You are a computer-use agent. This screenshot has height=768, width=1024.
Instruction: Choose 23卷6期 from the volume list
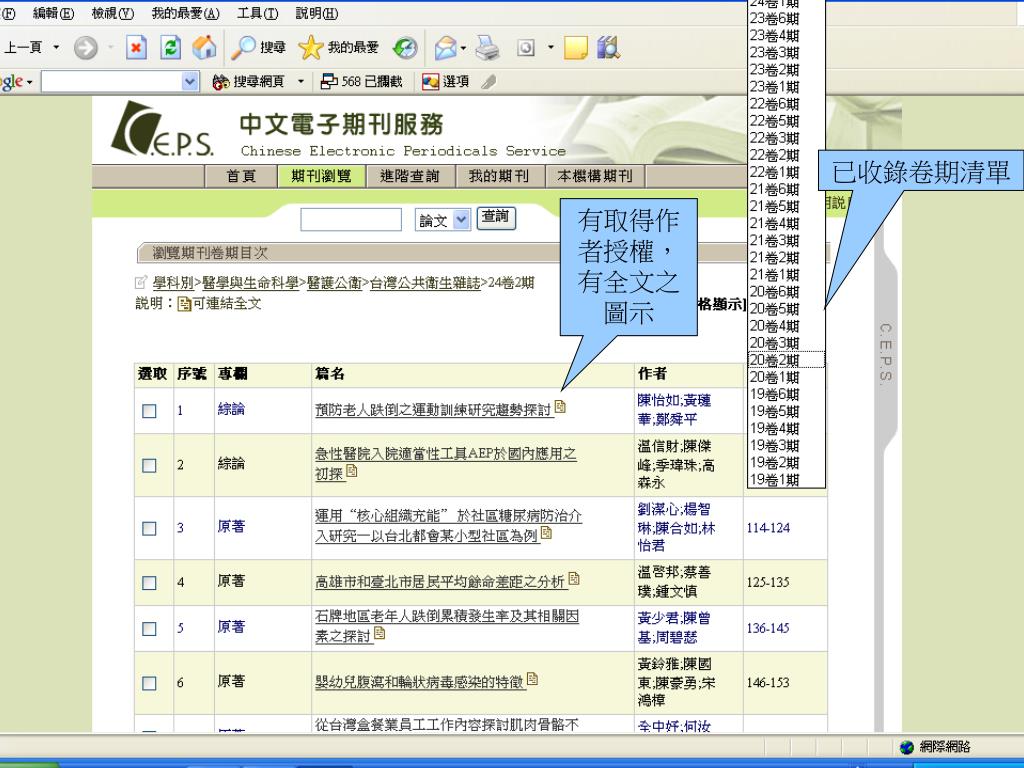[775, 18]
